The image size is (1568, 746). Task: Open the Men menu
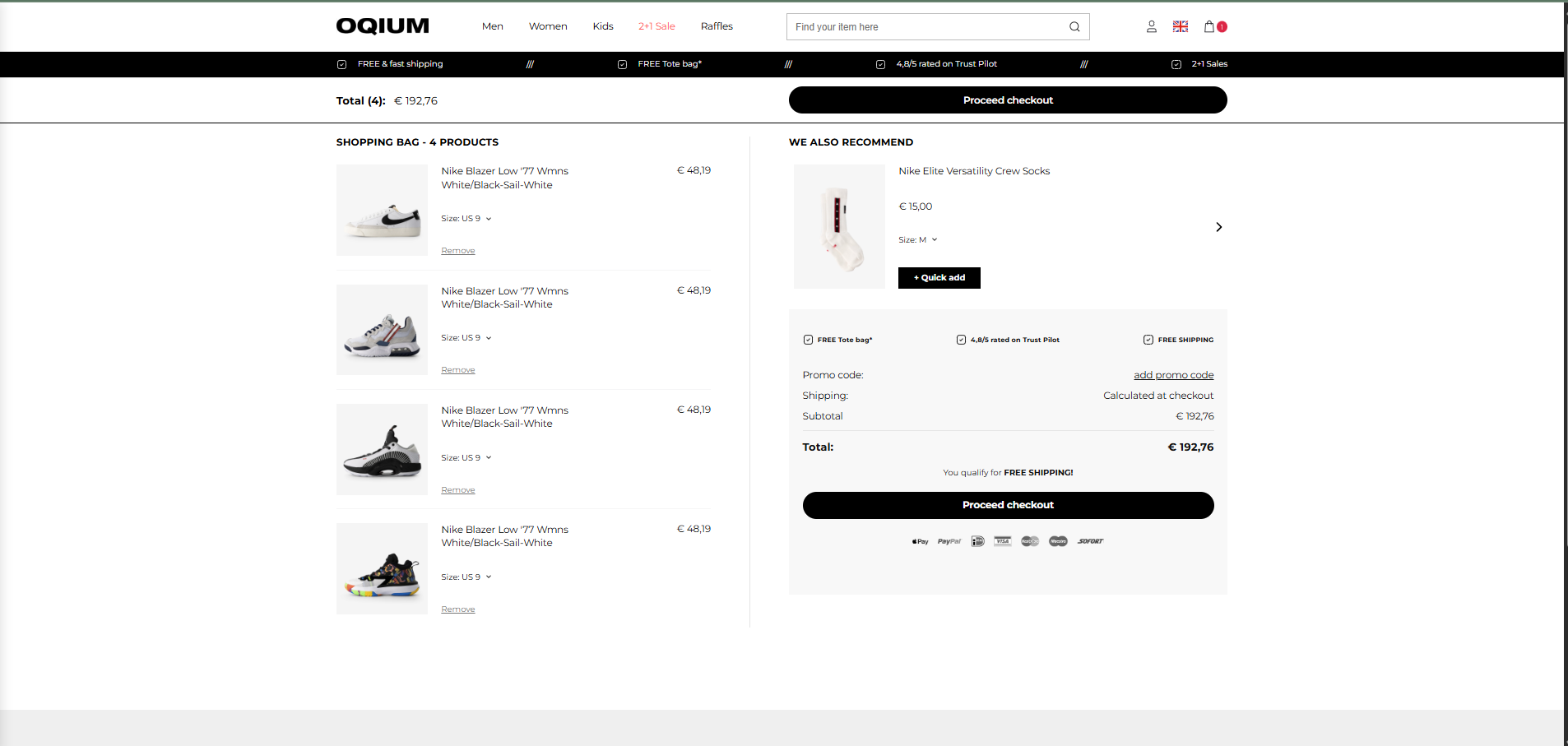[x=493, y=26]
